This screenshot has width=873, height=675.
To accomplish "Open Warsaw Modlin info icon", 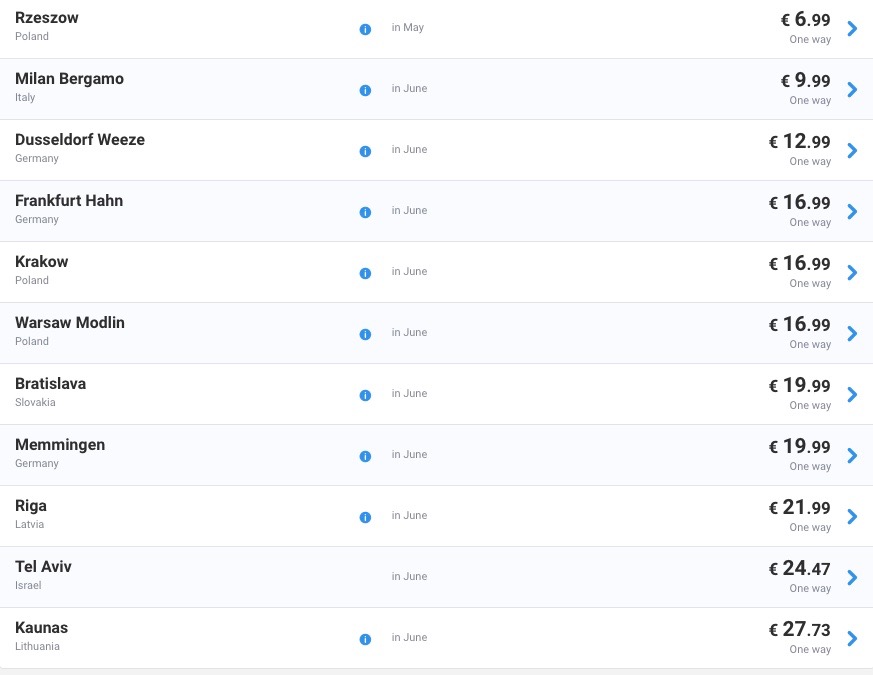I will 365,334.
